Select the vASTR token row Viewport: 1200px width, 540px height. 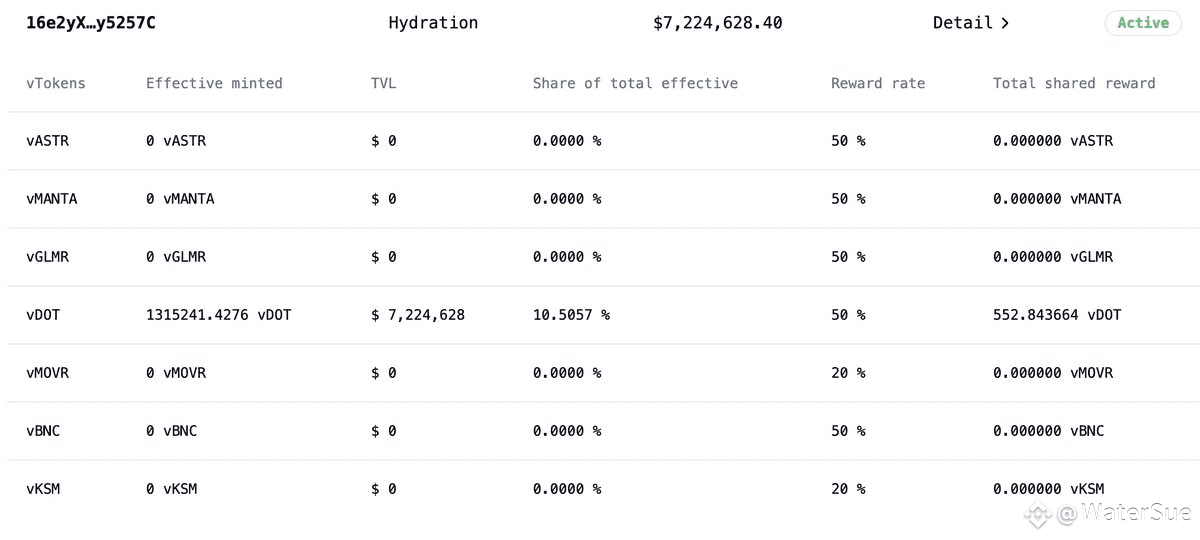click(x=48, y=141)
